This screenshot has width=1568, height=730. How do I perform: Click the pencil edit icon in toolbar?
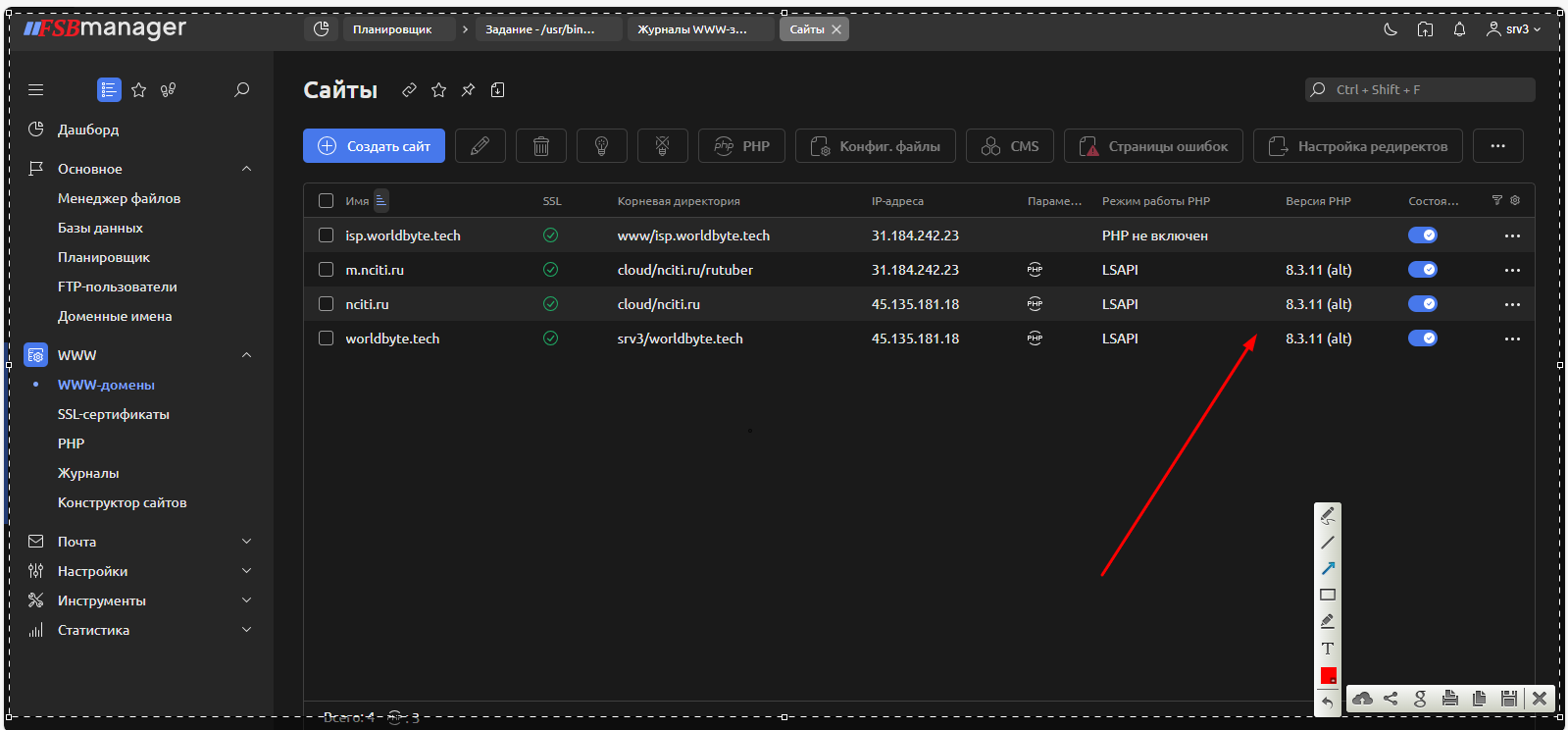click(x=480, y=146)
